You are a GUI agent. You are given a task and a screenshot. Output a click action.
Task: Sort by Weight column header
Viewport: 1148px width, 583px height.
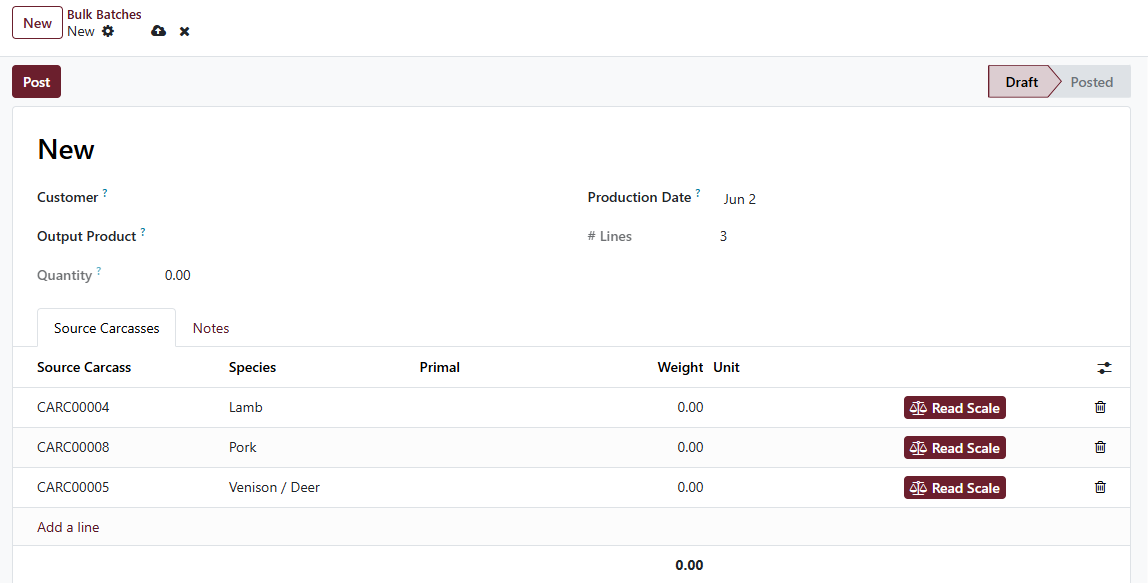(x=680, y=368)
